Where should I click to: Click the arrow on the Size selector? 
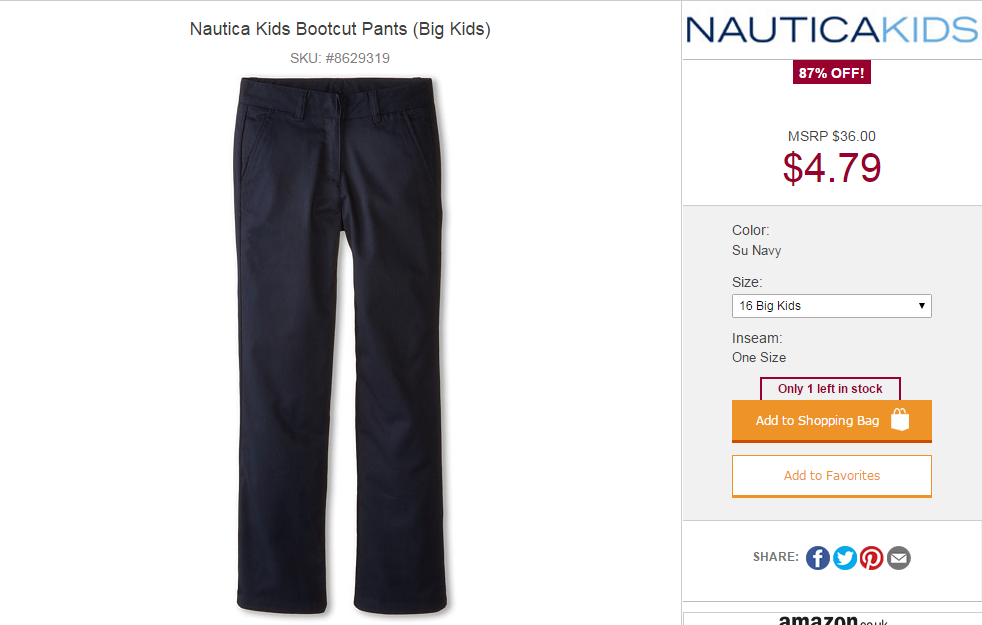pos(921,306)
